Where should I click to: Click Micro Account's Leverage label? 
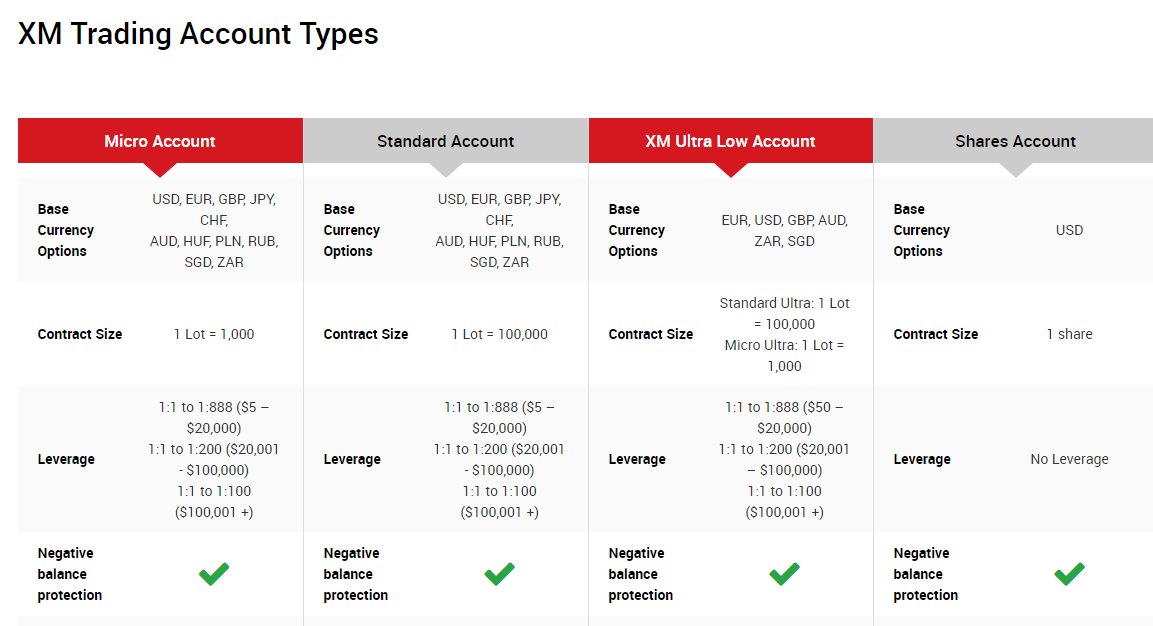click(x=66, y=459)
